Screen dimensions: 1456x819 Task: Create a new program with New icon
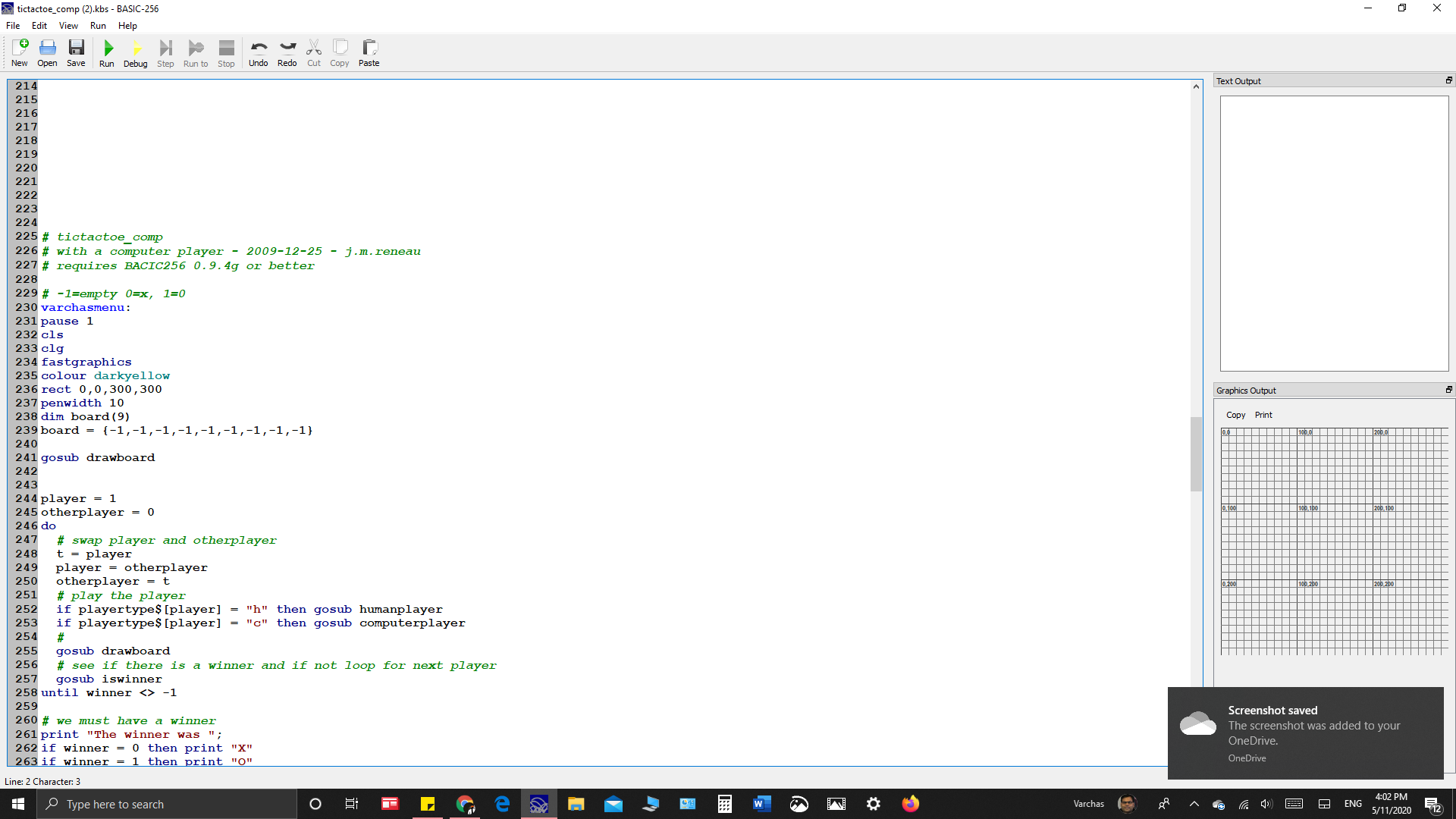tap(20, 53)
